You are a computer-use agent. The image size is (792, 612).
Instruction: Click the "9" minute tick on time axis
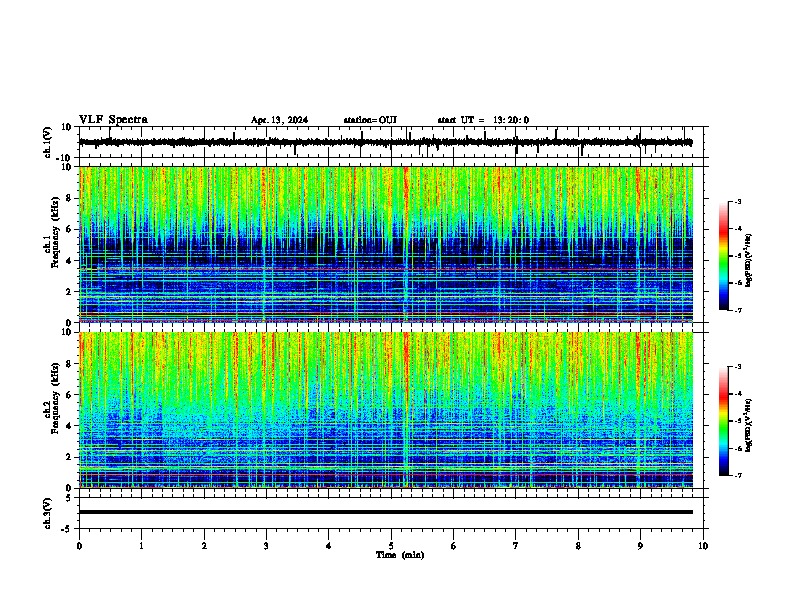(640, 546)
